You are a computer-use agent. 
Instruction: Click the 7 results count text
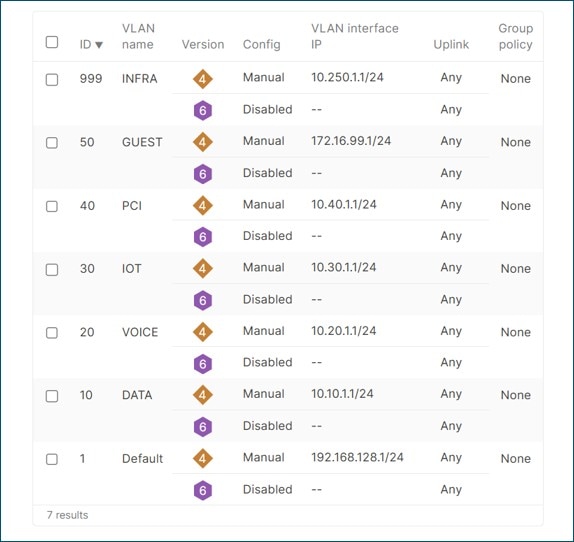67,515
